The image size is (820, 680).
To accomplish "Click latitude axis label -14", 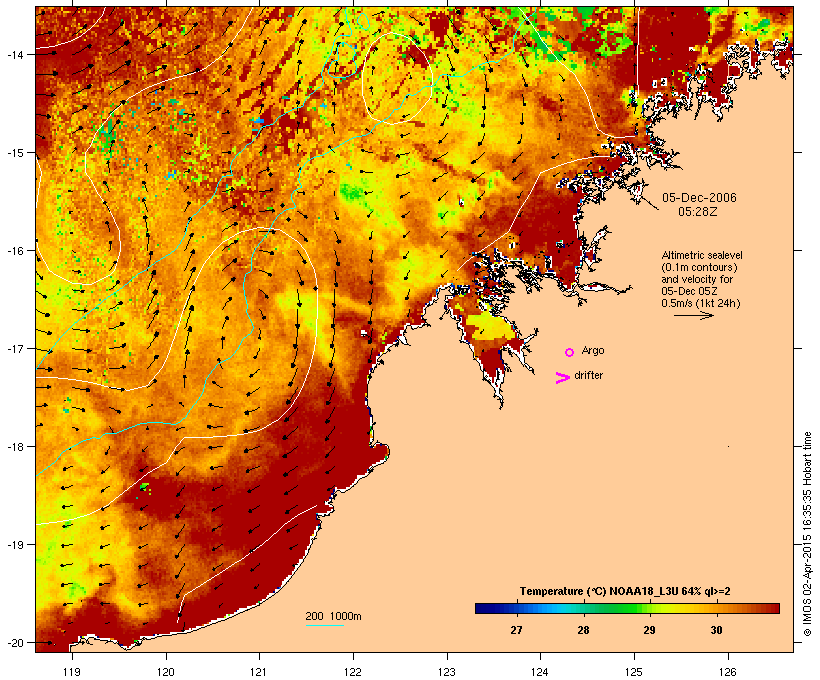I will coord(15,54).
